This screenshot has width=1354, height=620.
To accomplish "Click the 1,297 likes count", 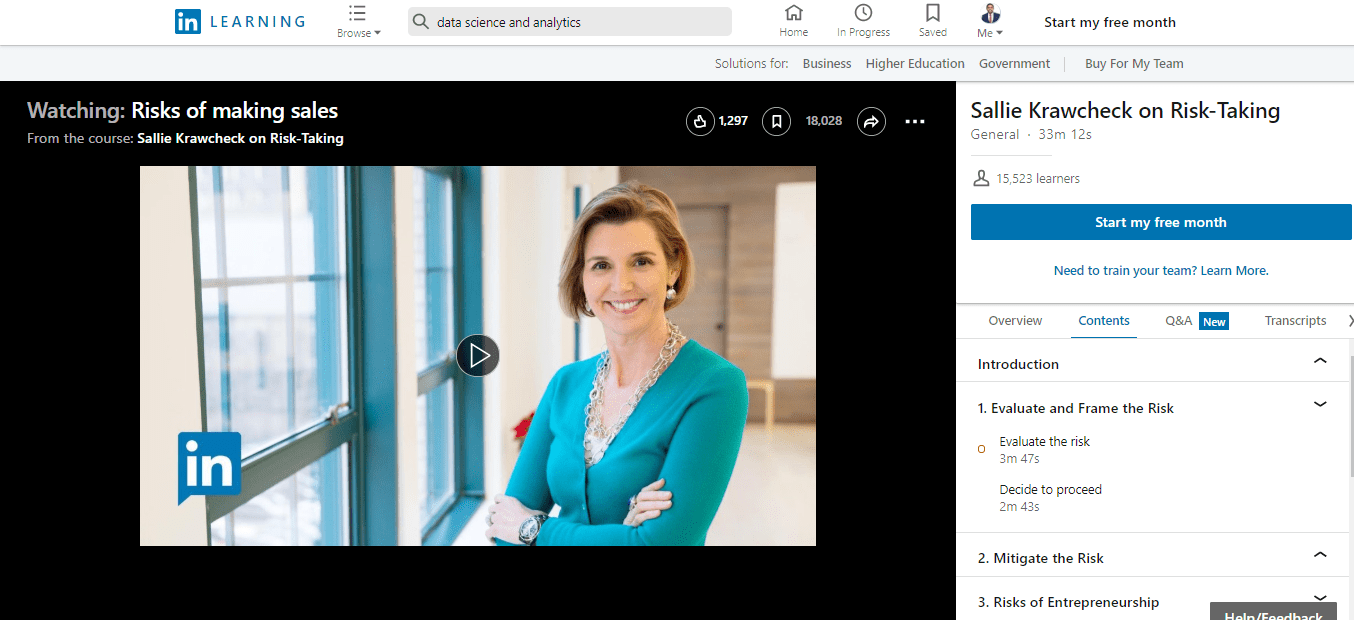I will pos(733,121).
